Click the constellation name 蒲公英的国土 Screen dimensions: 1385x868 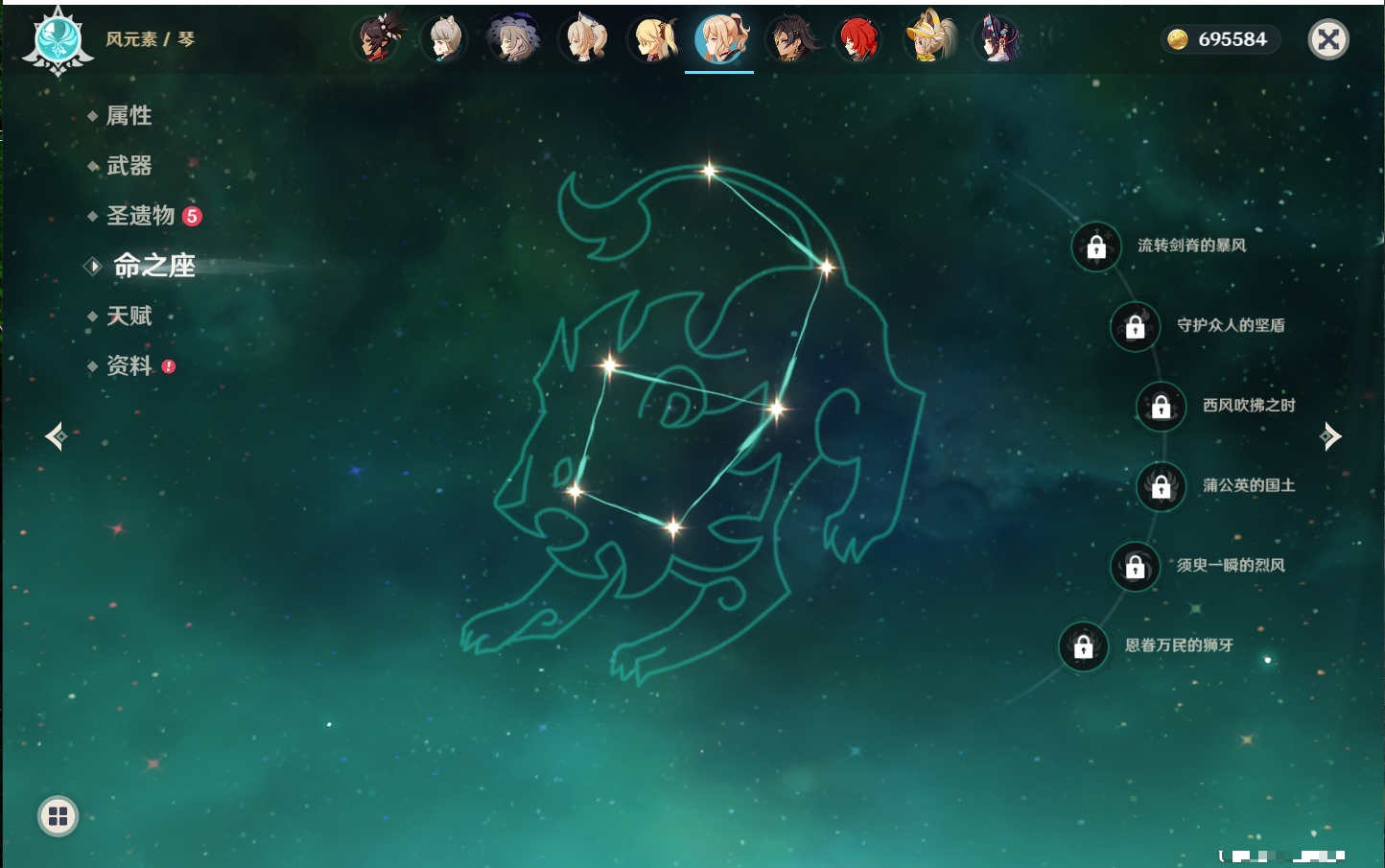(1250, 485)
